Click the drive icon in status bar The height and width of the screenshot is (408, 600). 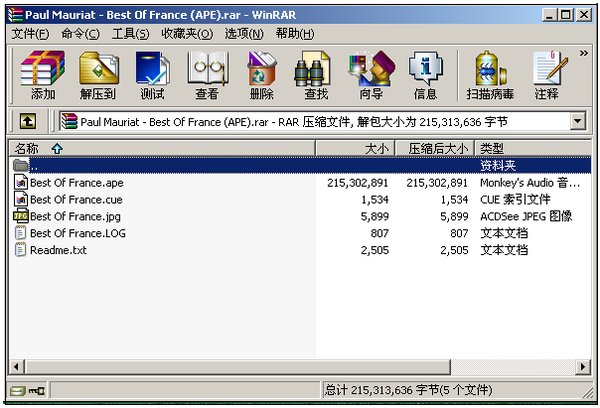17,391
